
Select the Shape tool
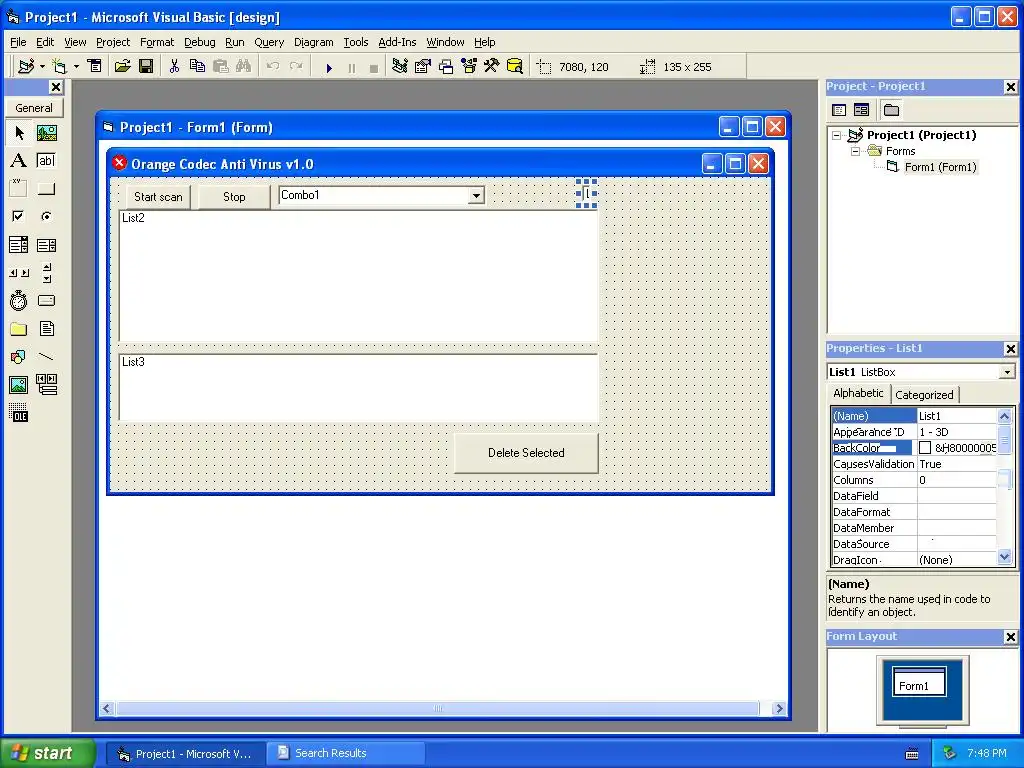pyautogui.click(x=19, y=357)
